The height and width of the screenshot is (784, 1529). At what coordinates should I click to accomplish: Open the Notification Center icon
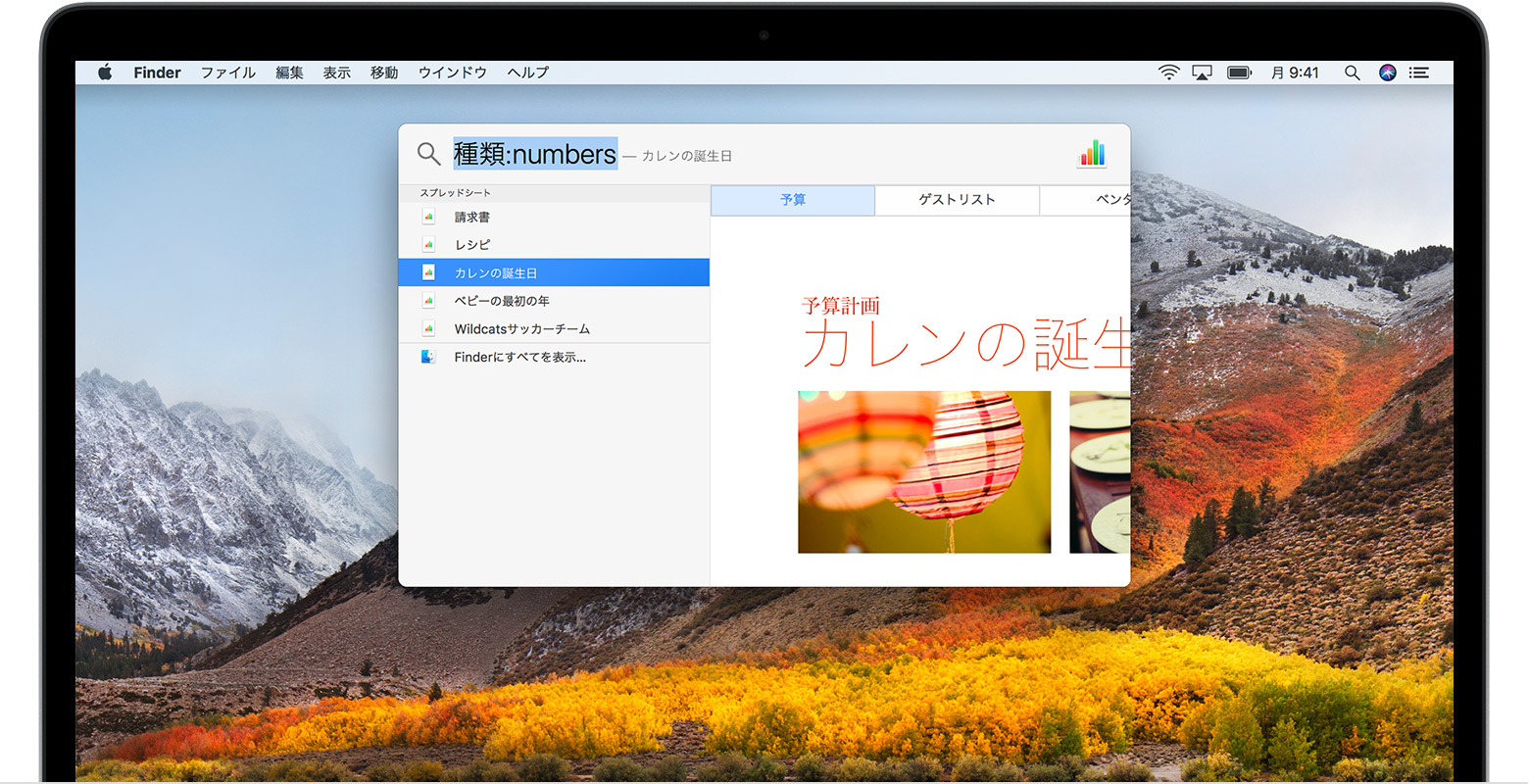(1418, 73)
